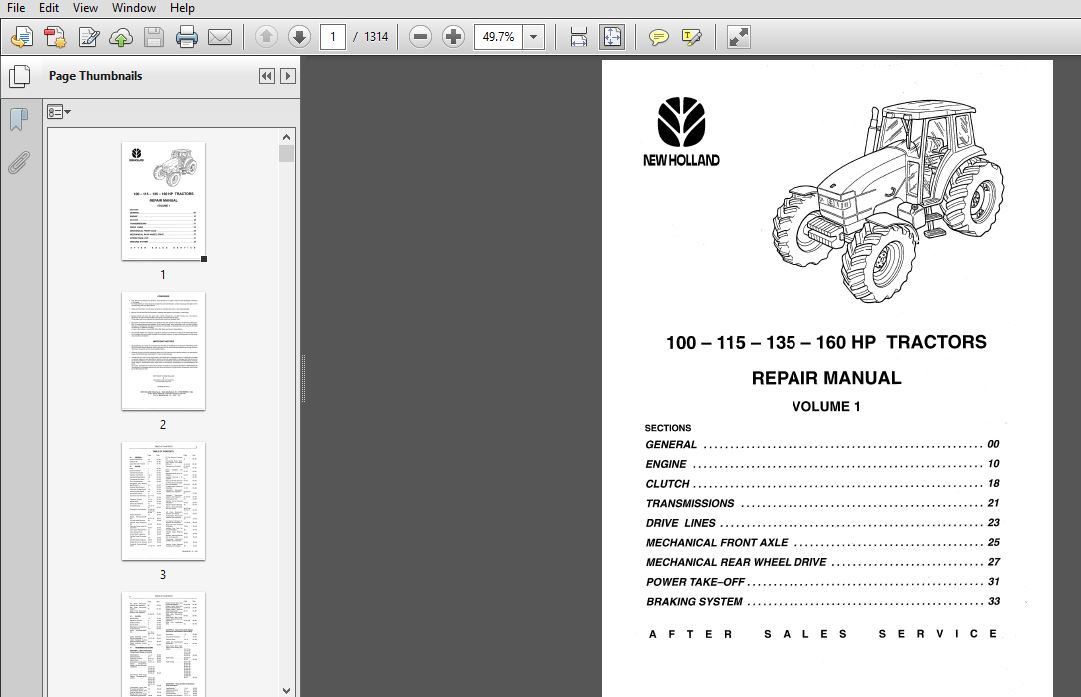Click the REPAIR MANUAL title text

826,378
